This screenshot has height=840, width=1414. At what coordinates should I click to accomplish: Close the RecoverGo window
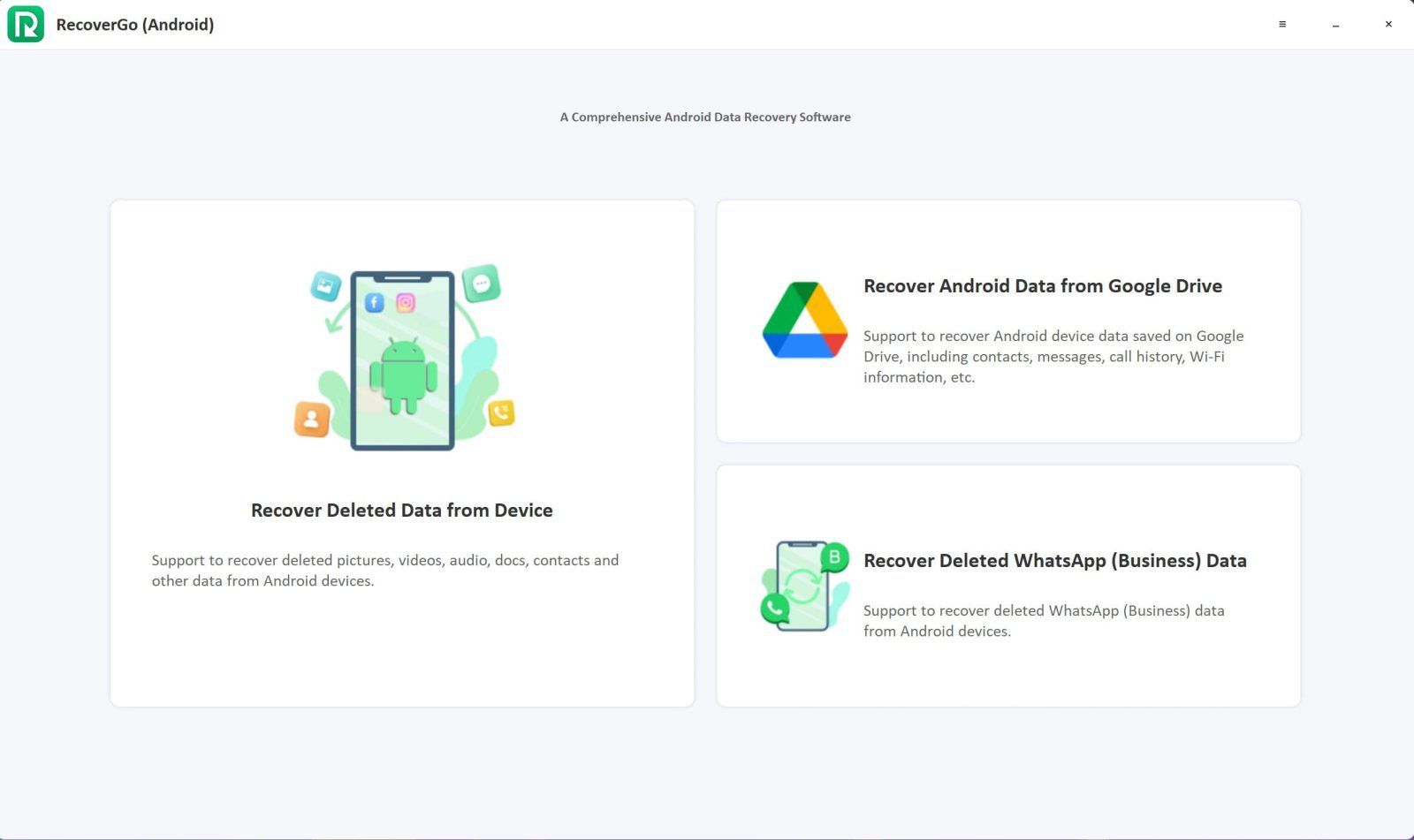1388,24
